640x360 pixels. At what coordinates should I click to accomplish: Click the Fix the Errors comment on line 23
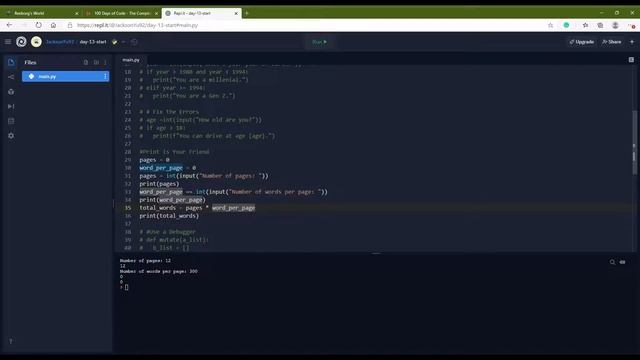[x=169, y=112]
